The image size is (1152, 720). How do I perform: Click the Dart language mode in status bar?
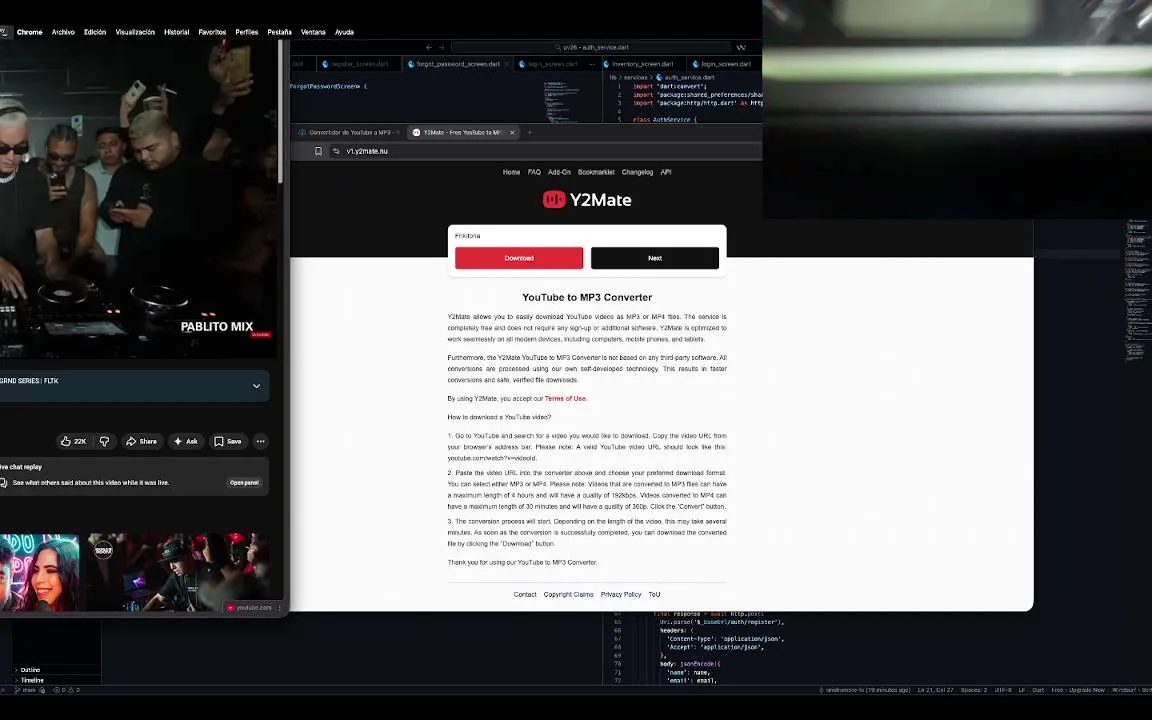[1038, 690]
